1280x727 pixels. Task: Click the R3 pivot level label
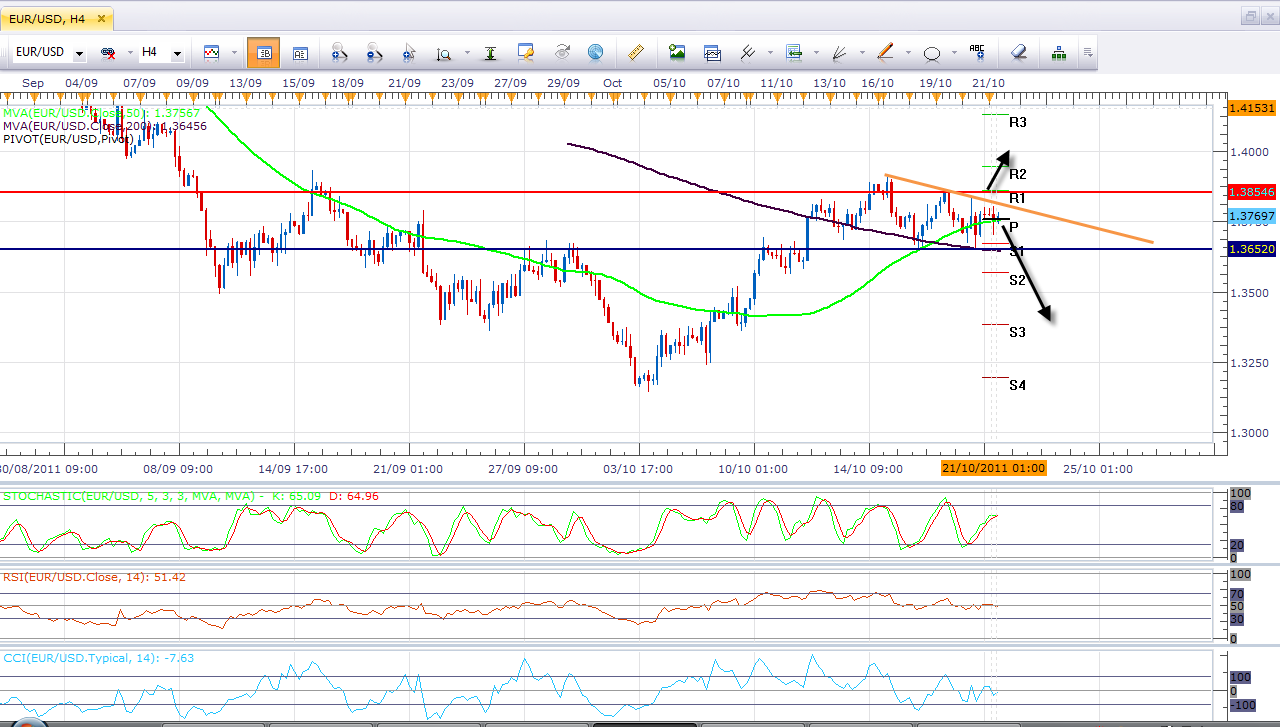[x=1018, y=122]
